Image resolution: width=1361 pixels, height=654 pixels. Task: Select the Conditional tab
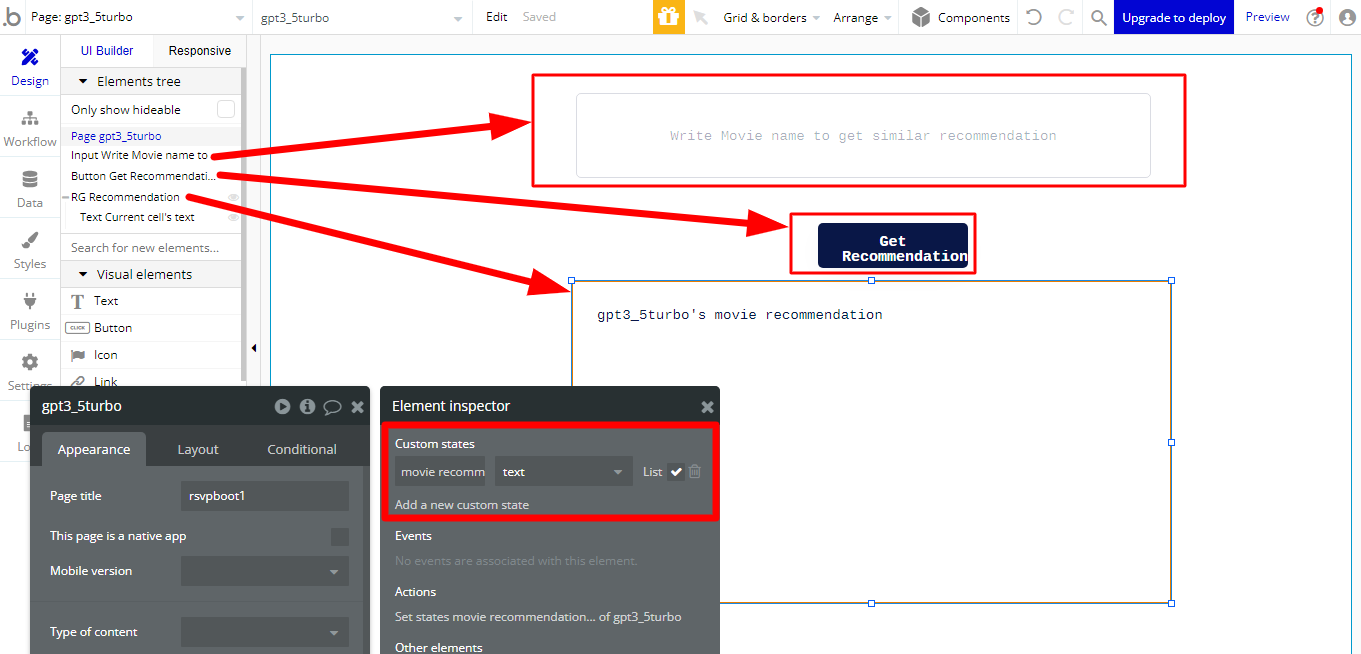[302, 449]
